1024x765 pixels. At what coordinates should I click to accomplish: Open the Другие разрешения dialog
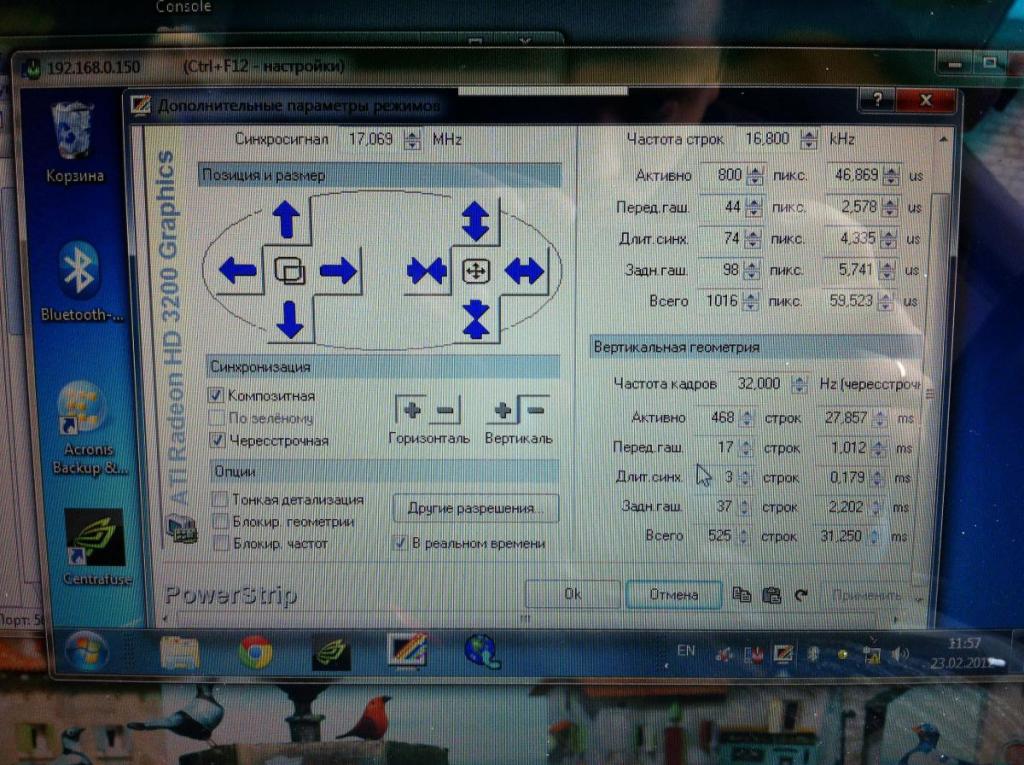click(475, 508)
